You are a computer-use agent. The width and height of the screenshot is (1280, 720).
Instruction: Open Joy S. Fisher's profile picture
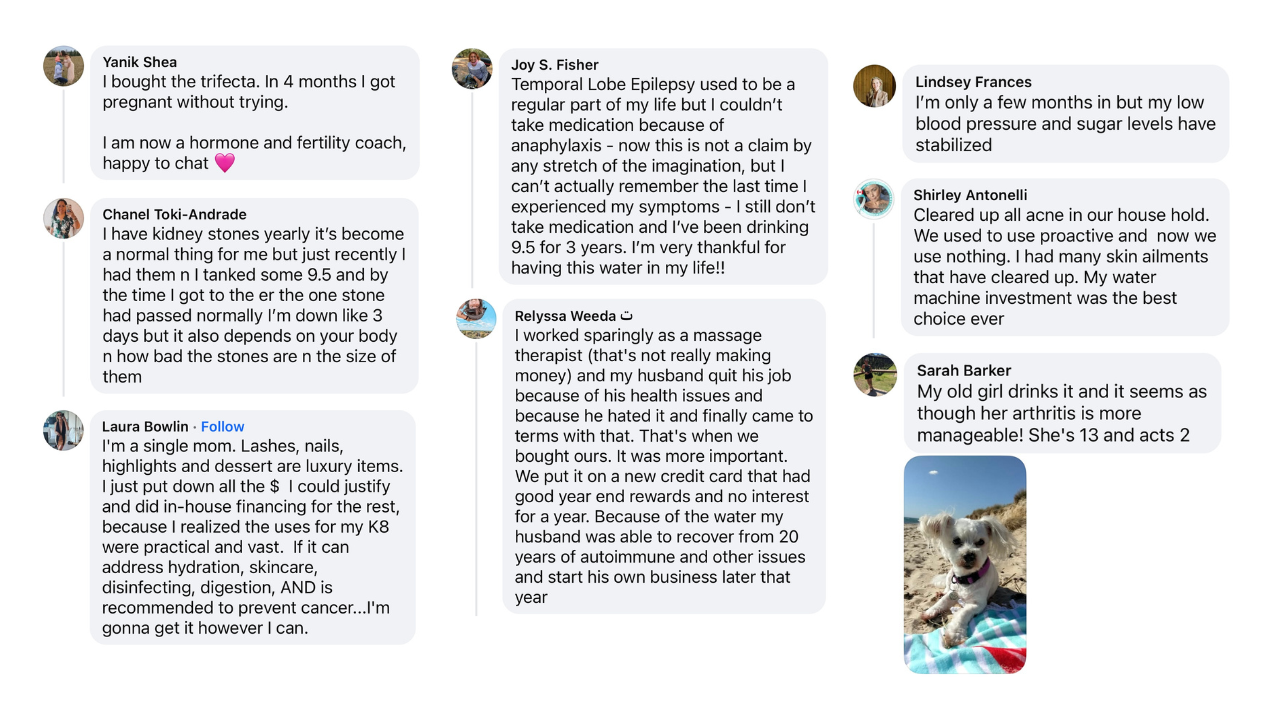point(472,69)
